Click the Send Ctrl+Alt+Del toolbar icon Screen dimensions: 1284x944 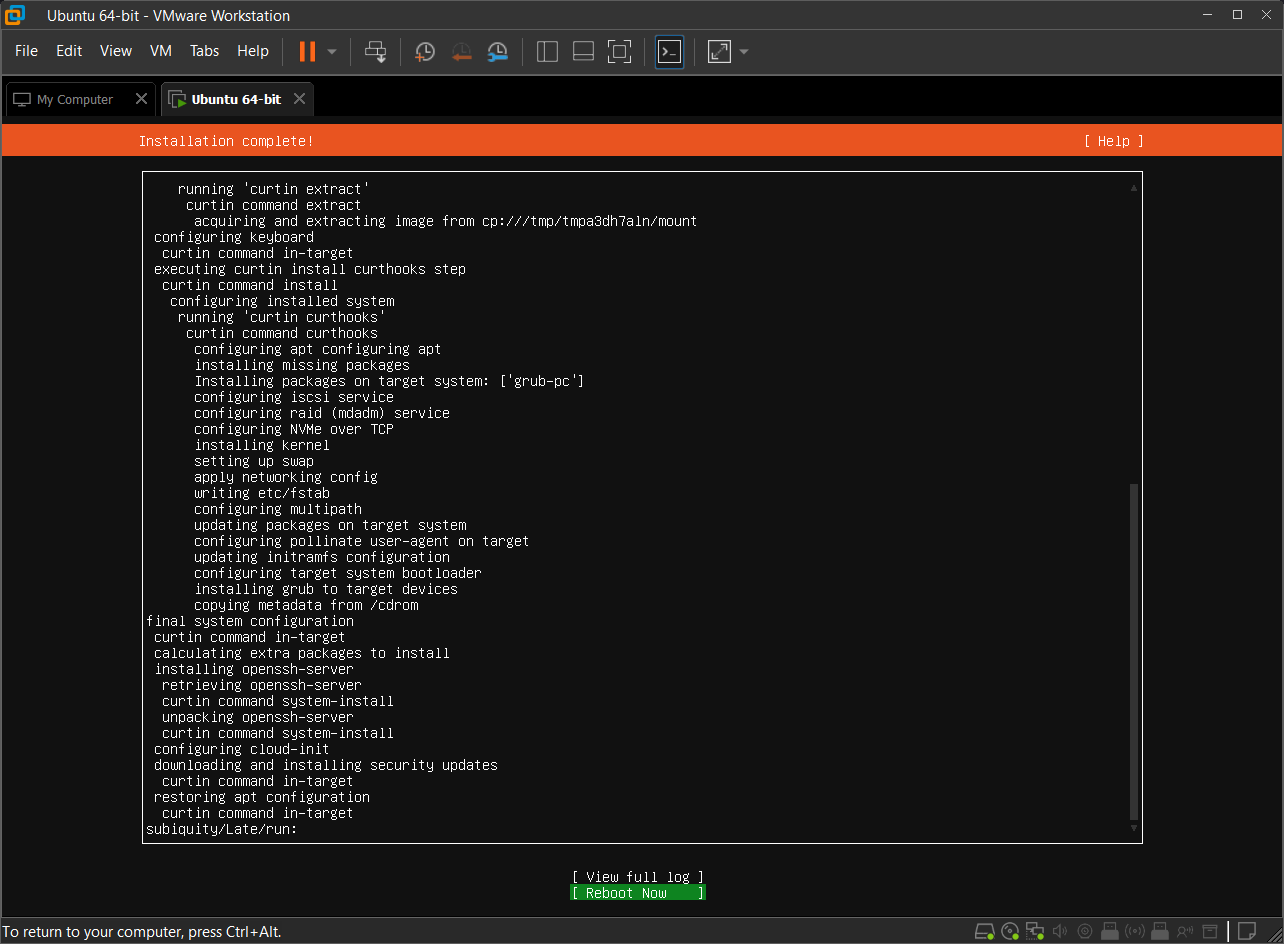(x=376, y=52)
